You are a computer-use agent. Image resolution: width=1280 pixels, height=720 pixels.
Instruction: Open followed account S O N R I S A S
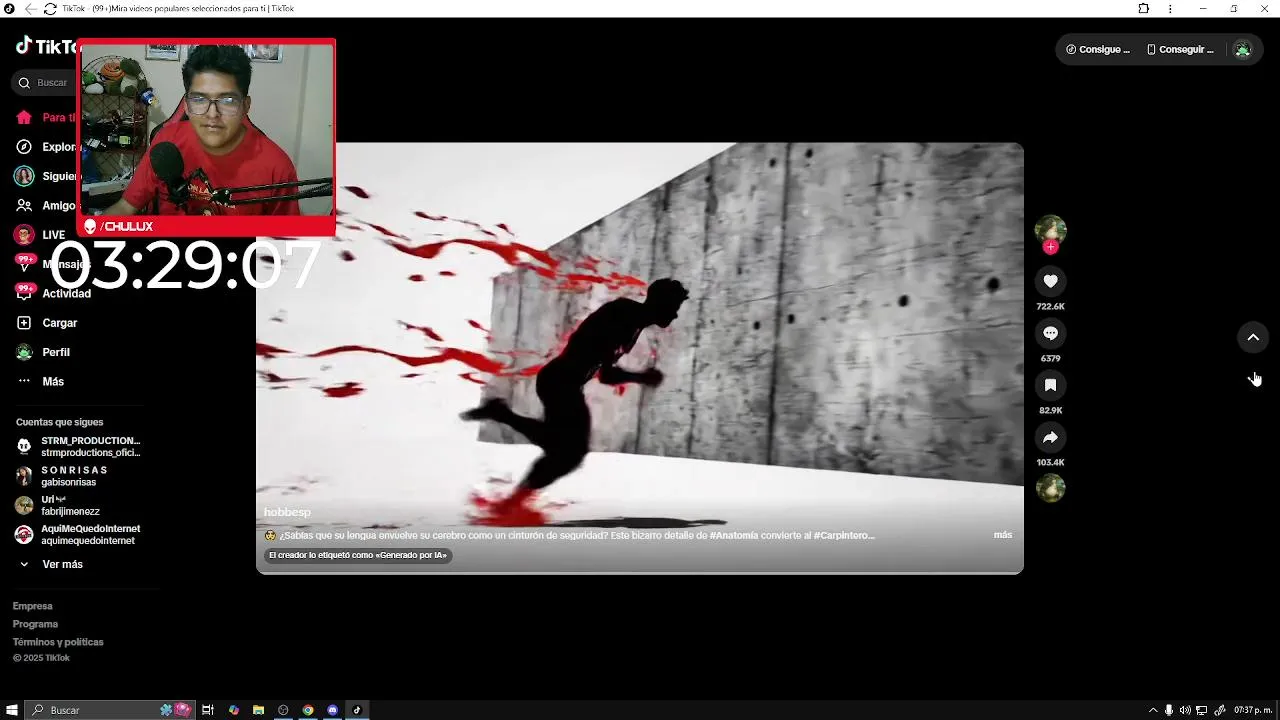click(62, 476)
